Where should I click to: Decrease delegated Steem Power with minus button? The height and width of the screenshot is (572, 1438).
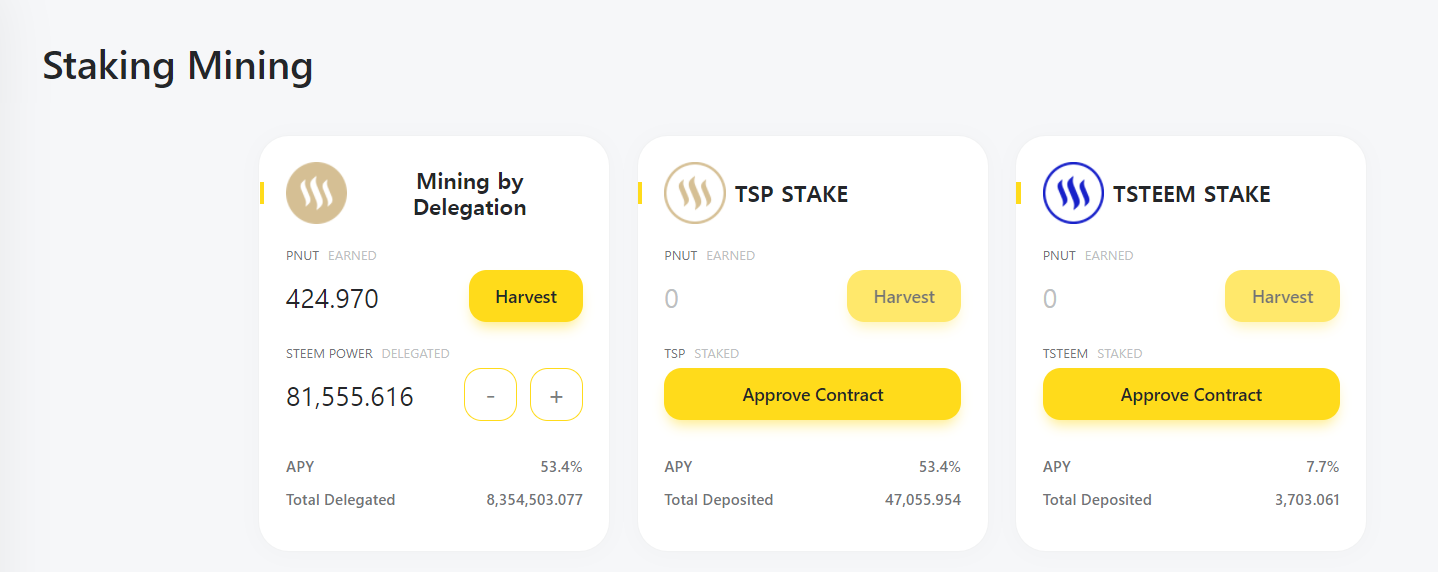(490, 395)
